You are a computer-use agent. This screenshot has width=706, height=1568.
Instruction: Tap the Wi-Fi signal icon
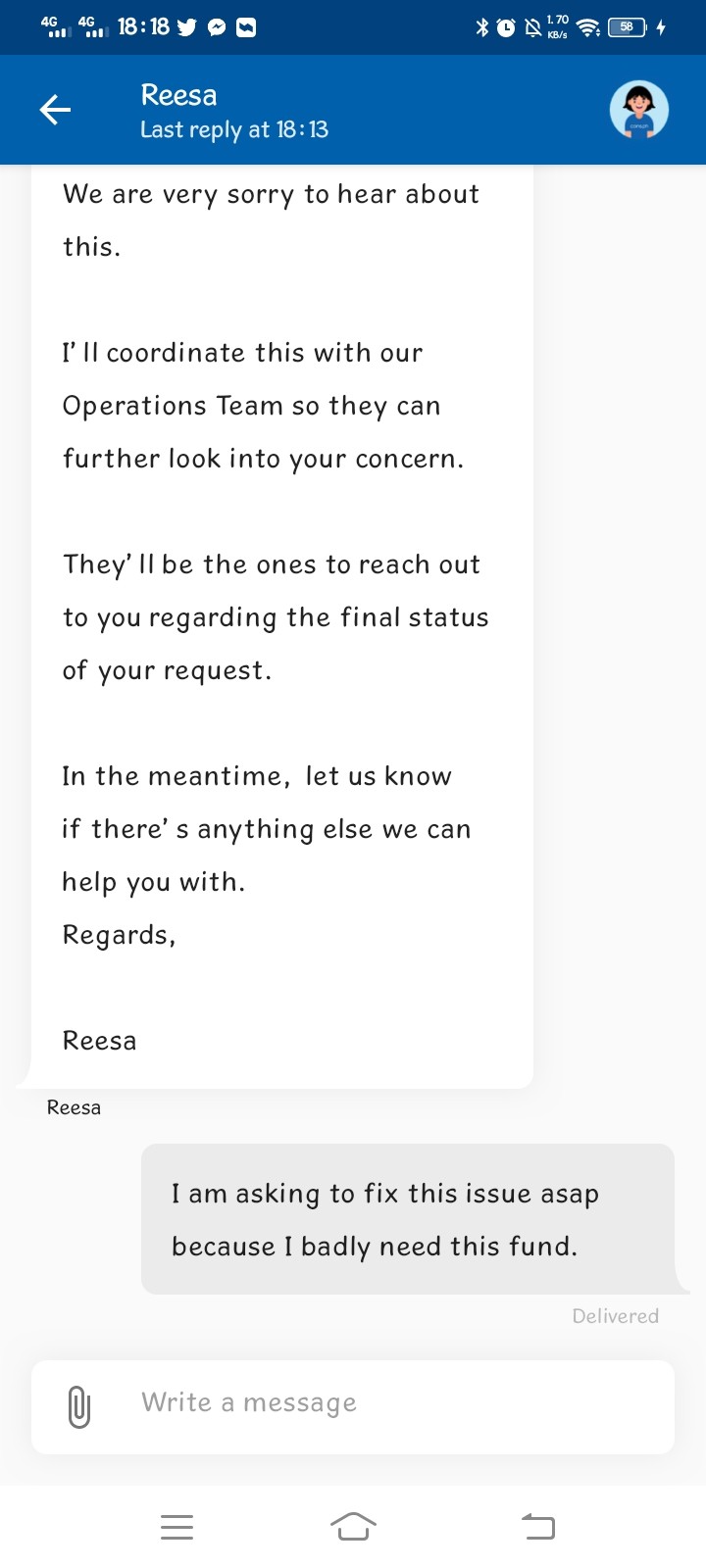click(588, 27)
